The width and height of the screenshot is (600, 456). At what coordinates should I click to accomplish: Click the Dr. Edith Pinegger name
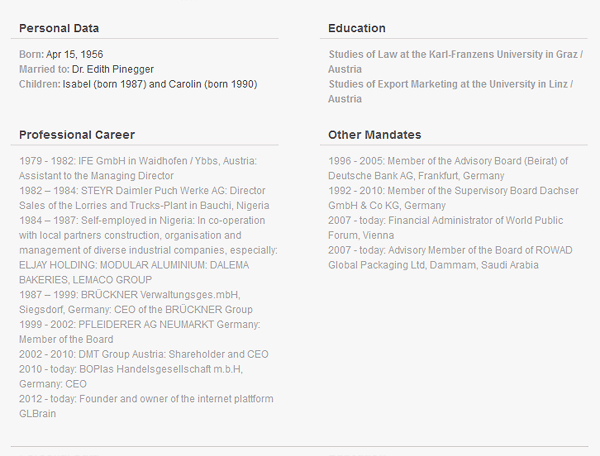(x=113, y=69)
